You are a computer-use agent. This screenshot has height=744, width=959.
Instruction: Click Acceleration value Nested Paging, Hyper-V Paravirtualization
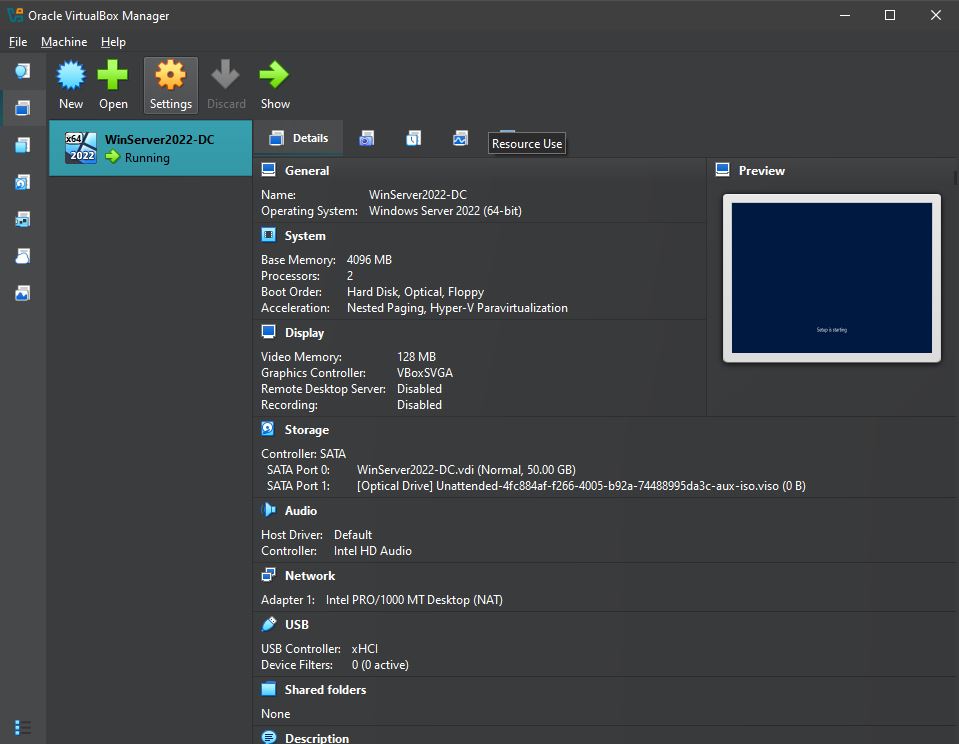tap(457, 308)
